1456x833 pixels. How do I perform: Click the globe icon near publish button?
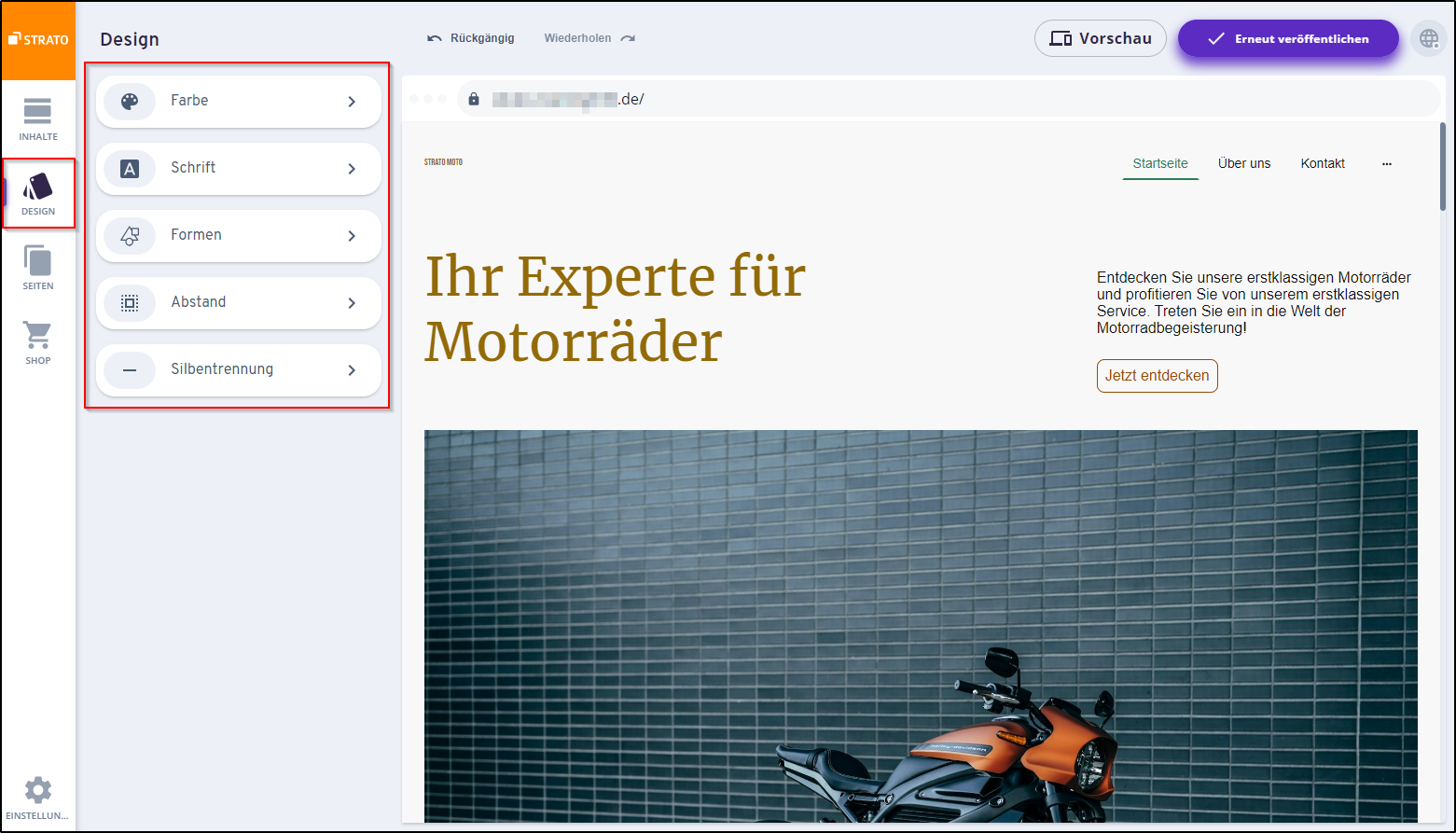[x=1429, y=39]
